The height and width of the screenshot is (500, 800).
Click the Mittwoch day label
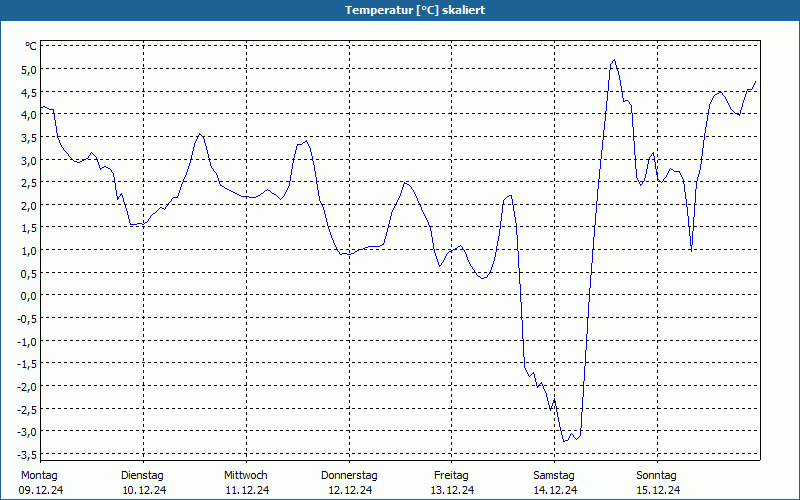(245, 476)
